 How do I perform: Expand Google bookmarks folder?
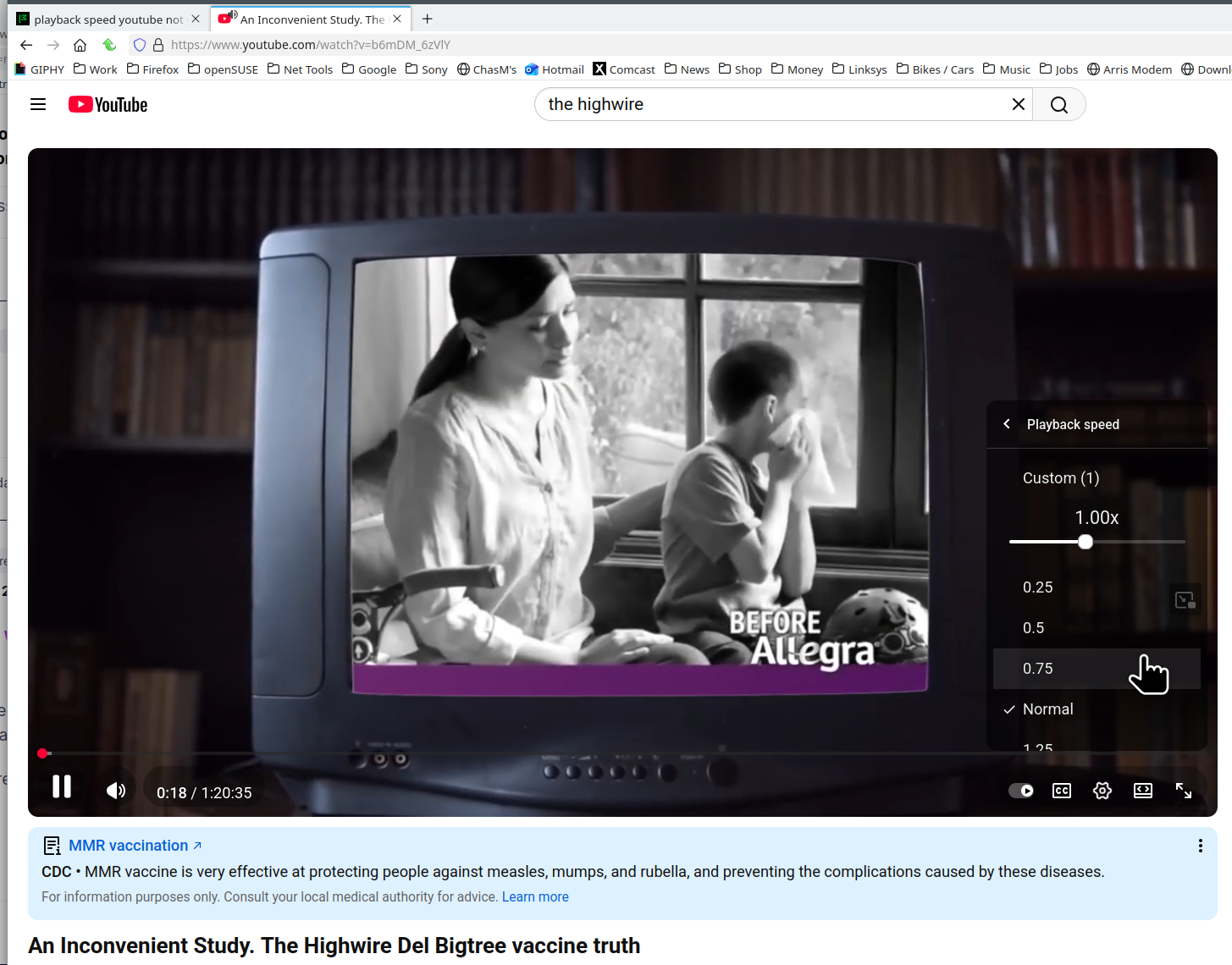click(369, 69)
